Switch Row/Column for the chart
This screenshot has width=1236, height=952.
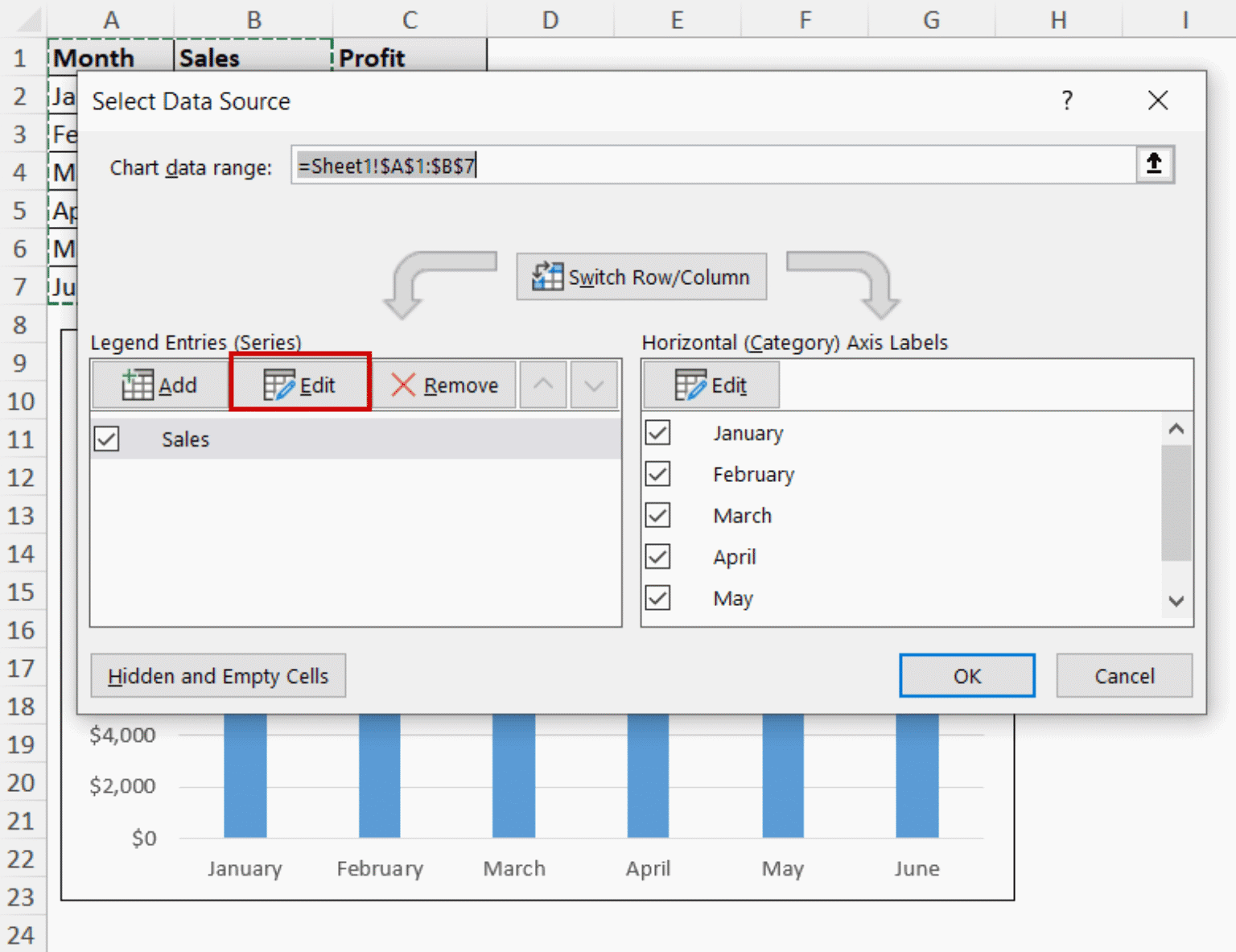[x=641, y=277]
